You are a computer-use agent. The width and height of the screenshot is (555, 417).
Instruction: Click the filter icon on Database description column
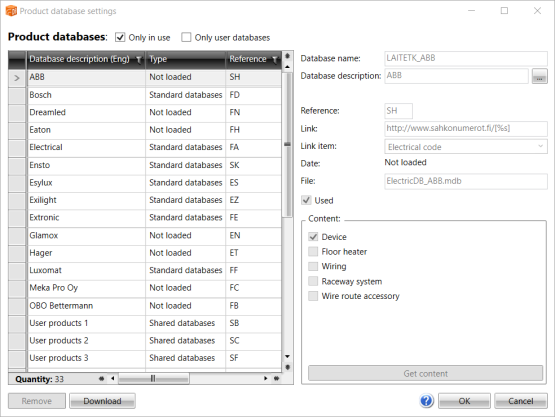click(139, 60)
